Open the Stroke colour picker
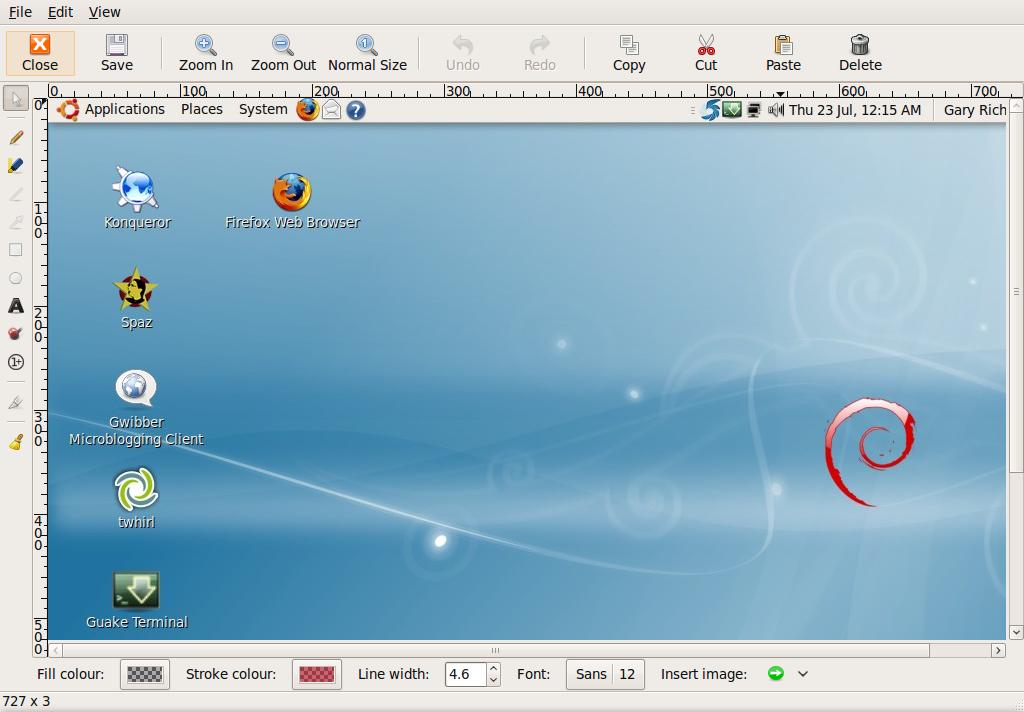Screen dimensions: 1024x712 [x=317, y=674]
